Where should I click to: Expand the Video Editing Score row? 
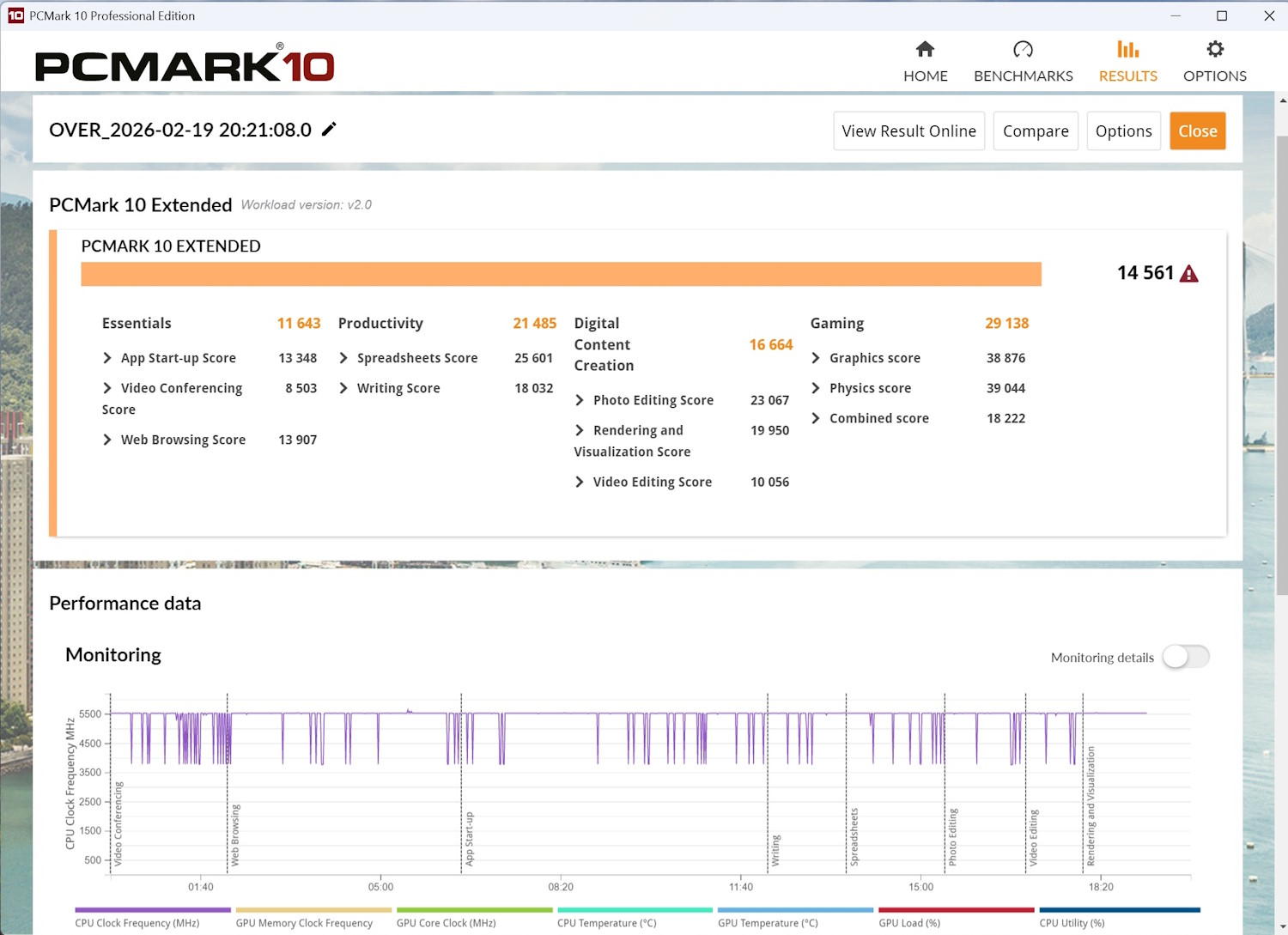pos(580,482)
